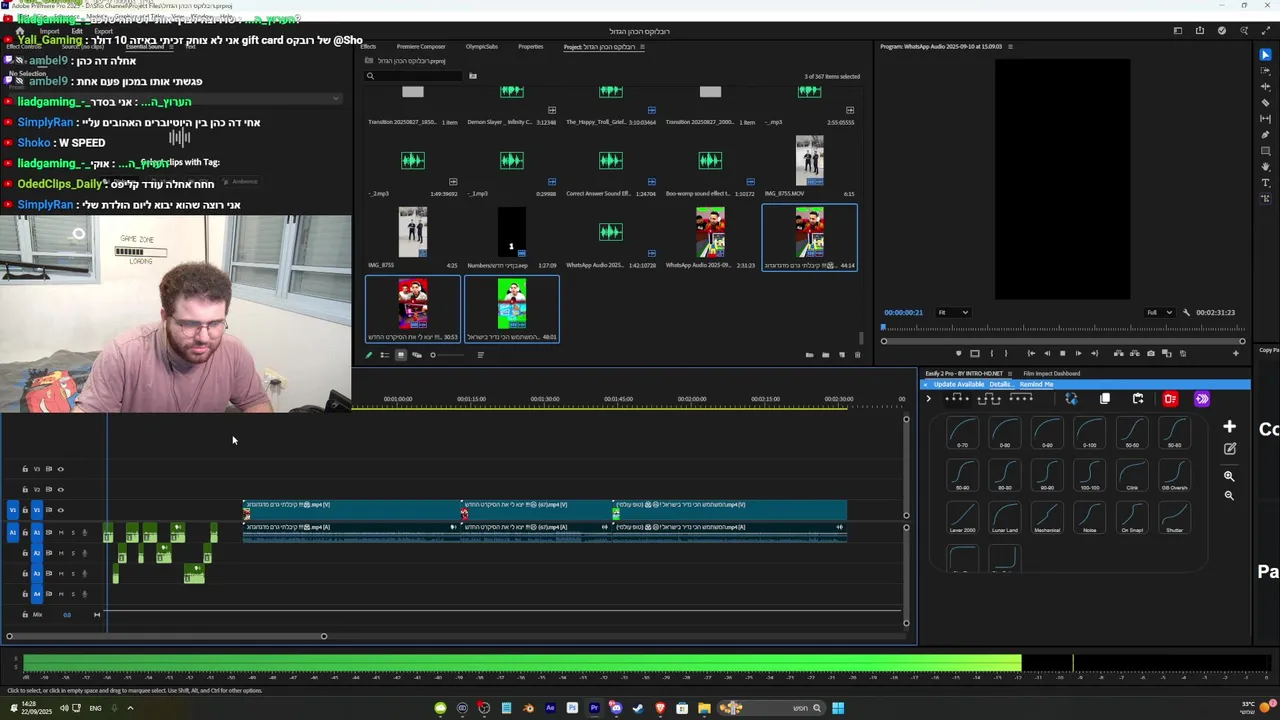The height and width of the screenshot is (720, 1280).
Task: Click the Easily 2 Pro edit preset icon
Action: click(1229, 449)
